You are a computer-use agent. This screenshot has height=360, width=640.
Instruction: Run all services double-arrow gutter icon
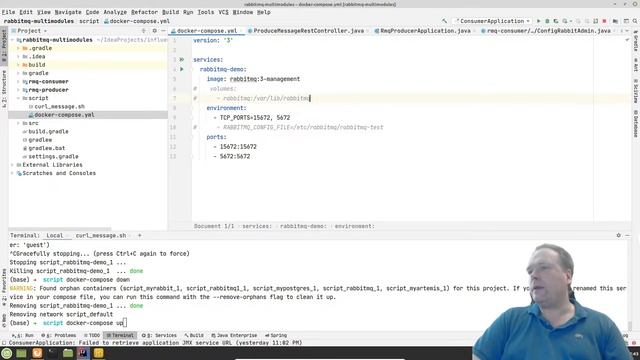tap(182, 60)
